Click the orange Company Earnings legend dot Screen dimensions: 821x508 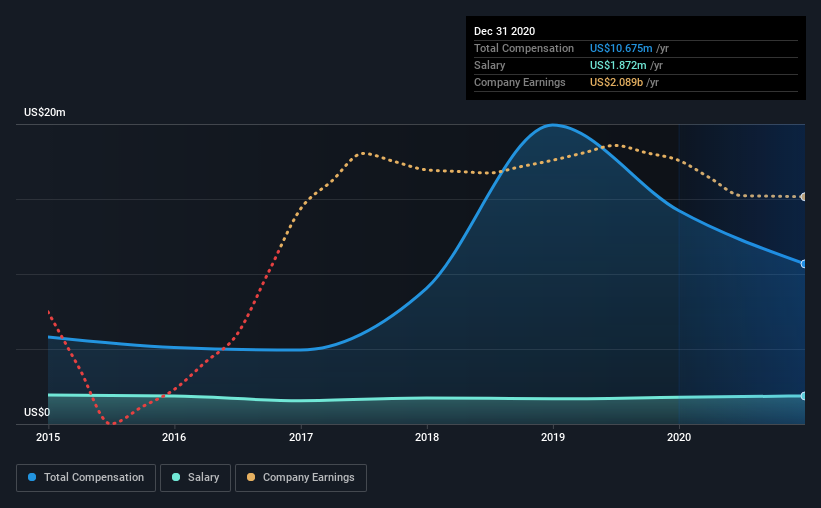[251, 477]
